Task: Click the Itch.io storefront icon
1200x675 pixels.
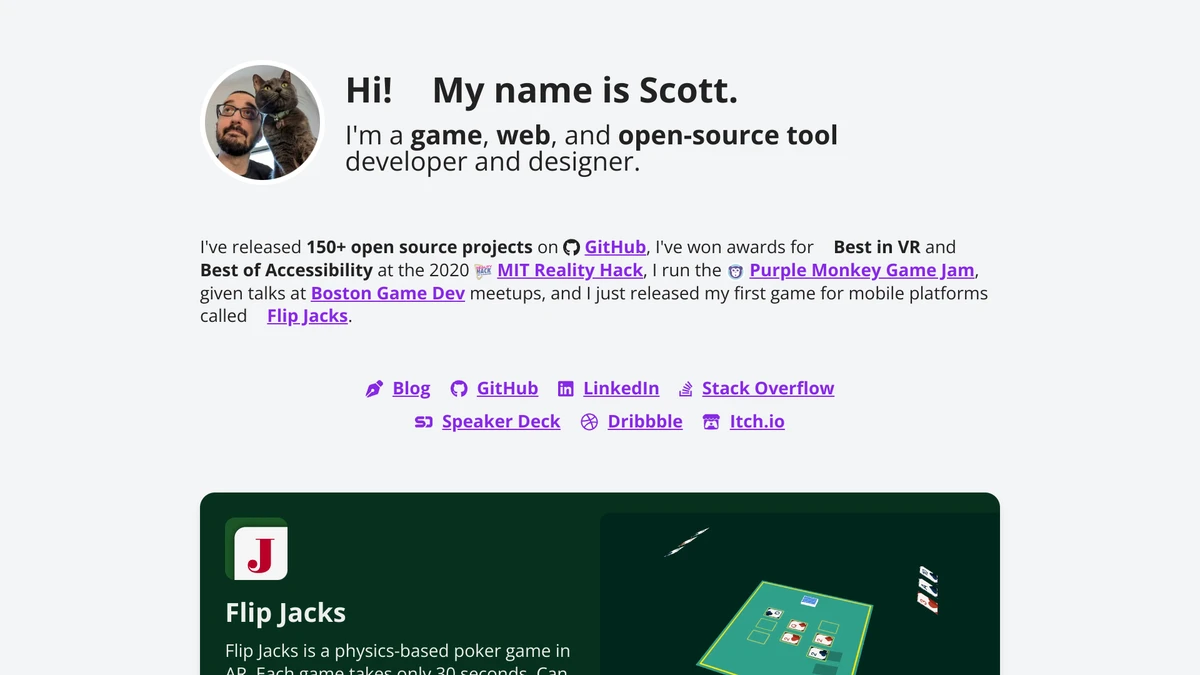Action: click(711, 422)
